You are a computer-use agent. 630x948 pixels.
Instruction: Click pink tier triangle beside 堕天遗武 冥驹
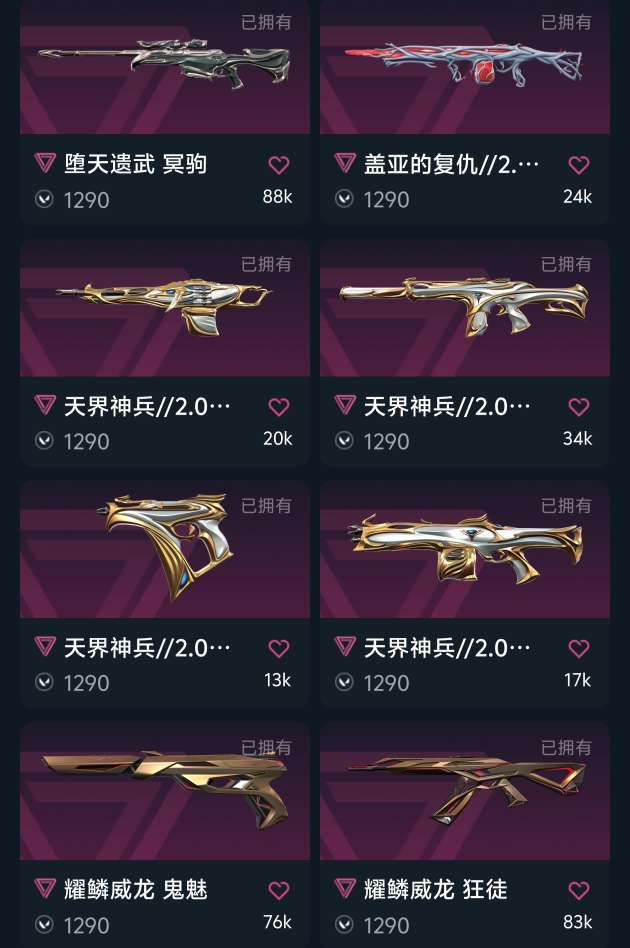pos(45,163)
